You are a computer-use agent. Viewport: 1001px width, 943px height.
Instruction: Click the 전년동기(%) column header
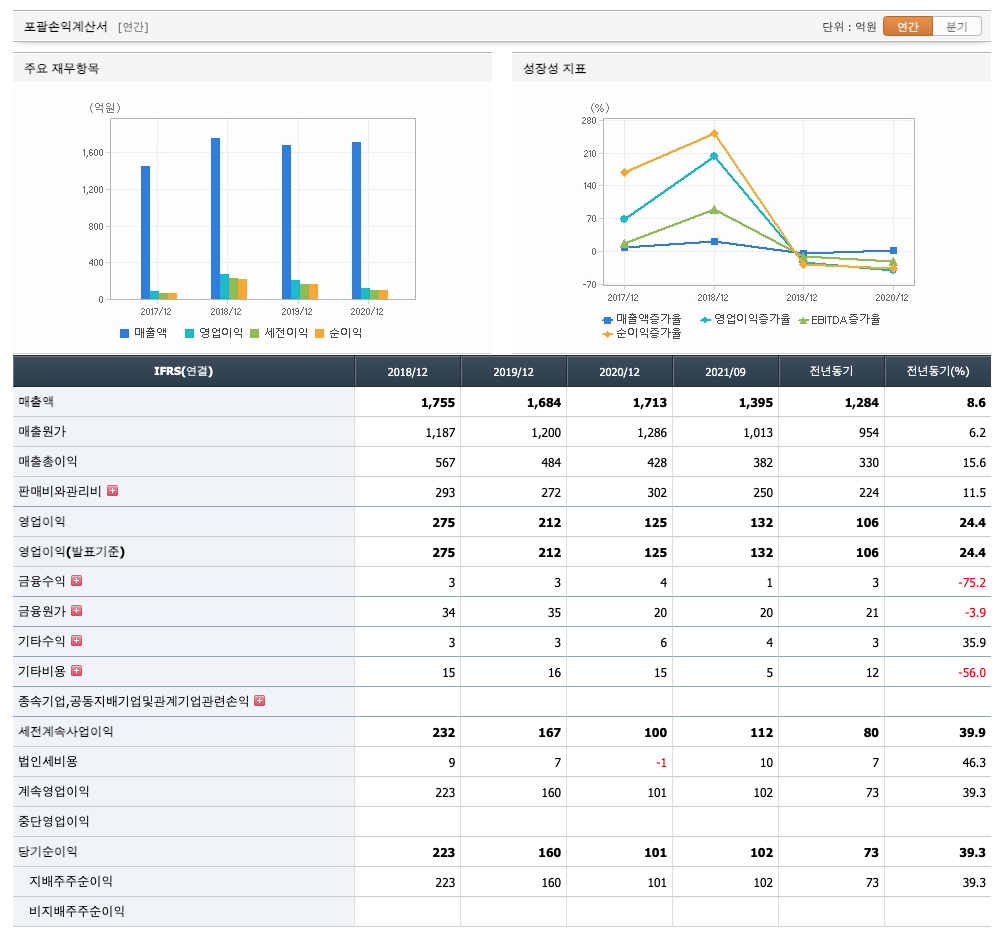938,372
